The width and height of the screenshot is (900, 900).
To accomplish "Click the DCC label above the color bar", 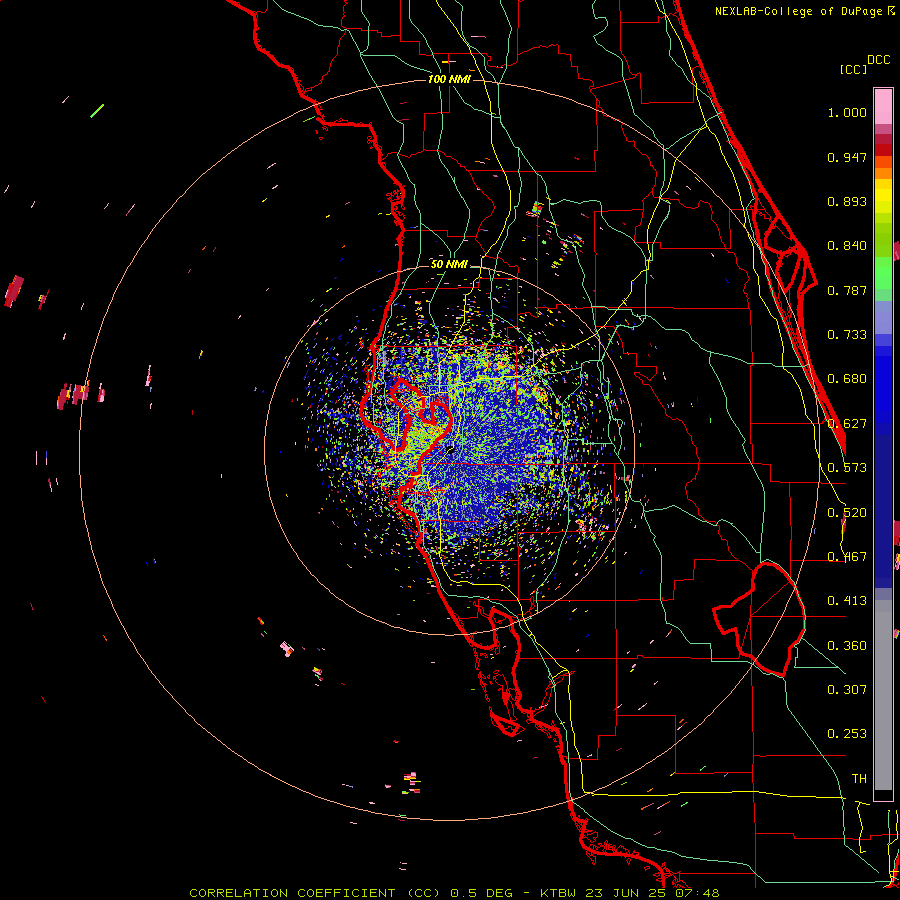I will point(878,60).
